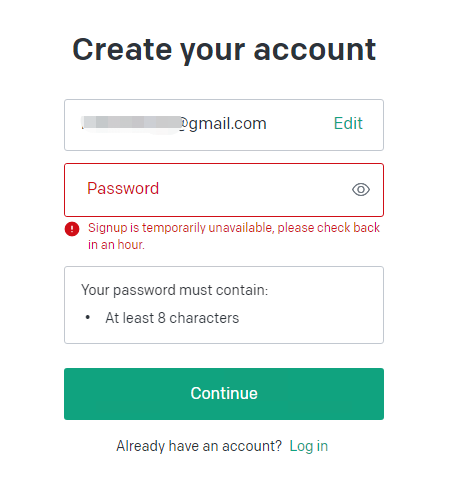The image size is (466, 493).
Task: Focus the Password input field
Action: coord(224,190)
